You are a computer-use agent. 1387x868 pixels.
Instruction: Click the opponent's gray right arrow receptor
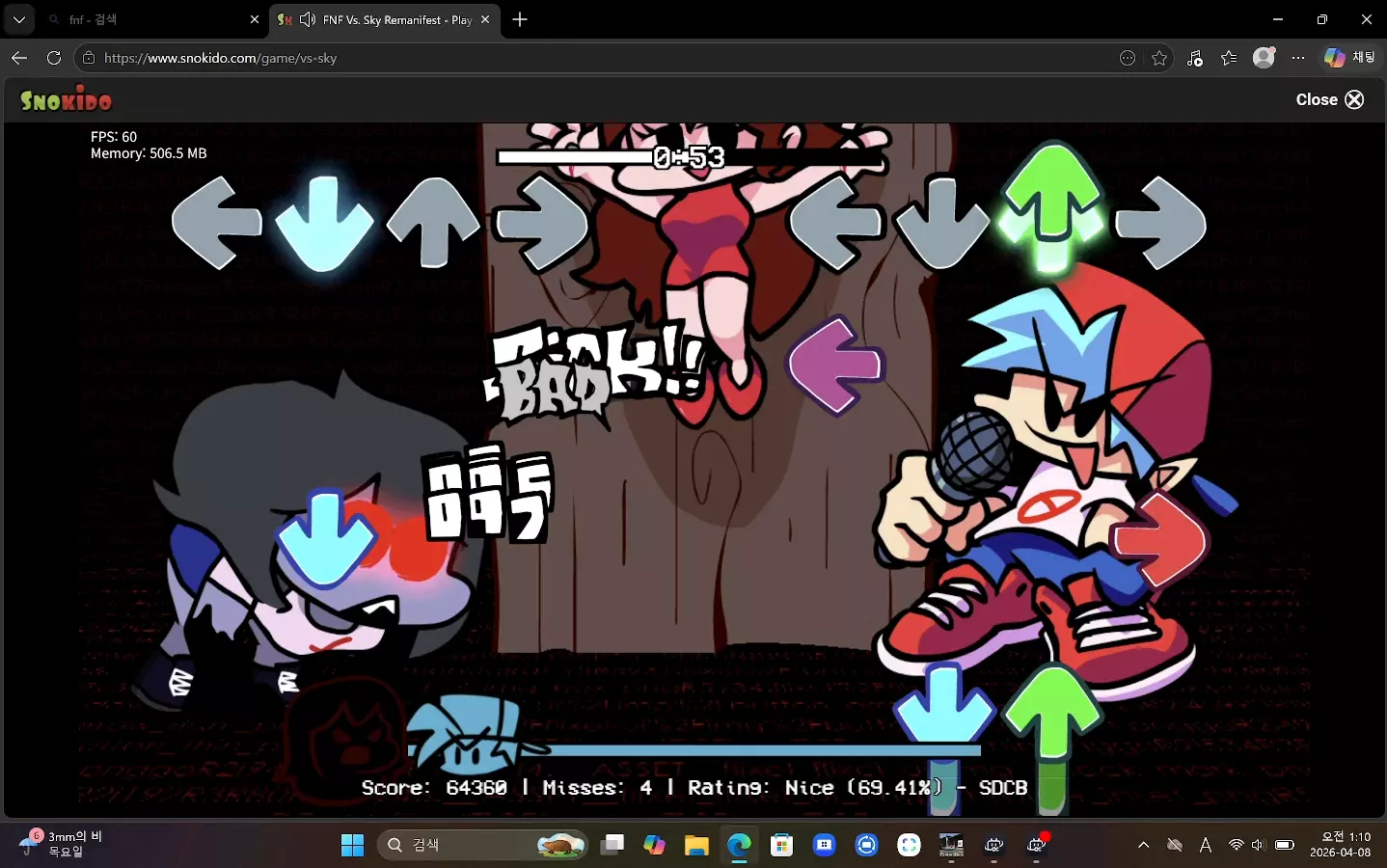(x=541, y=223)
